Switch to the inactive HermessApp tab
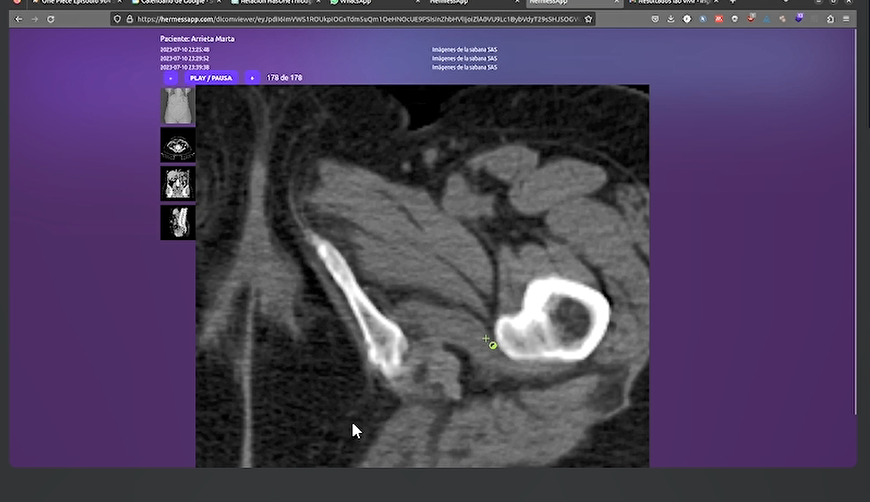The image size is (870, 502). coord(473,2)
